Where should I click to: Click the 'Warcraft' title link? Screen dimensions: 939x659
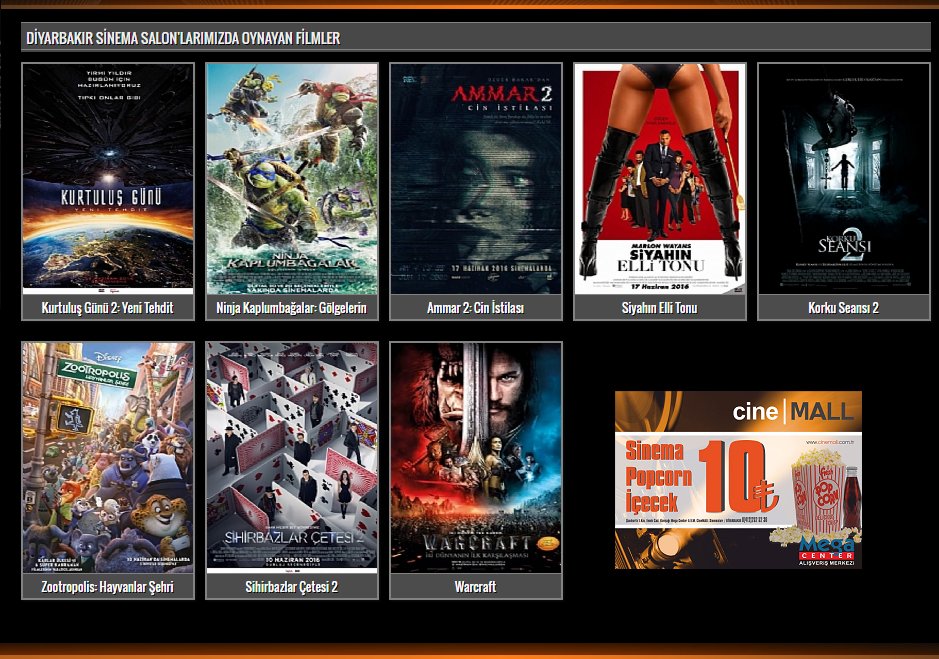(475, 587)
